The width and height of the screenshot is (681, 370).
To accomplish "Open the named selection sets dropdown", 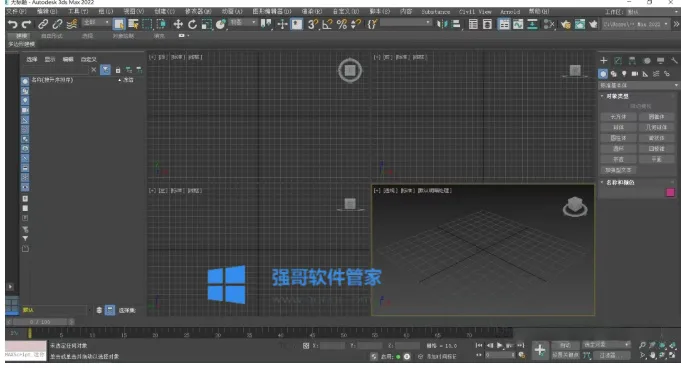I will pyautogui.click(x=406, y=22).
